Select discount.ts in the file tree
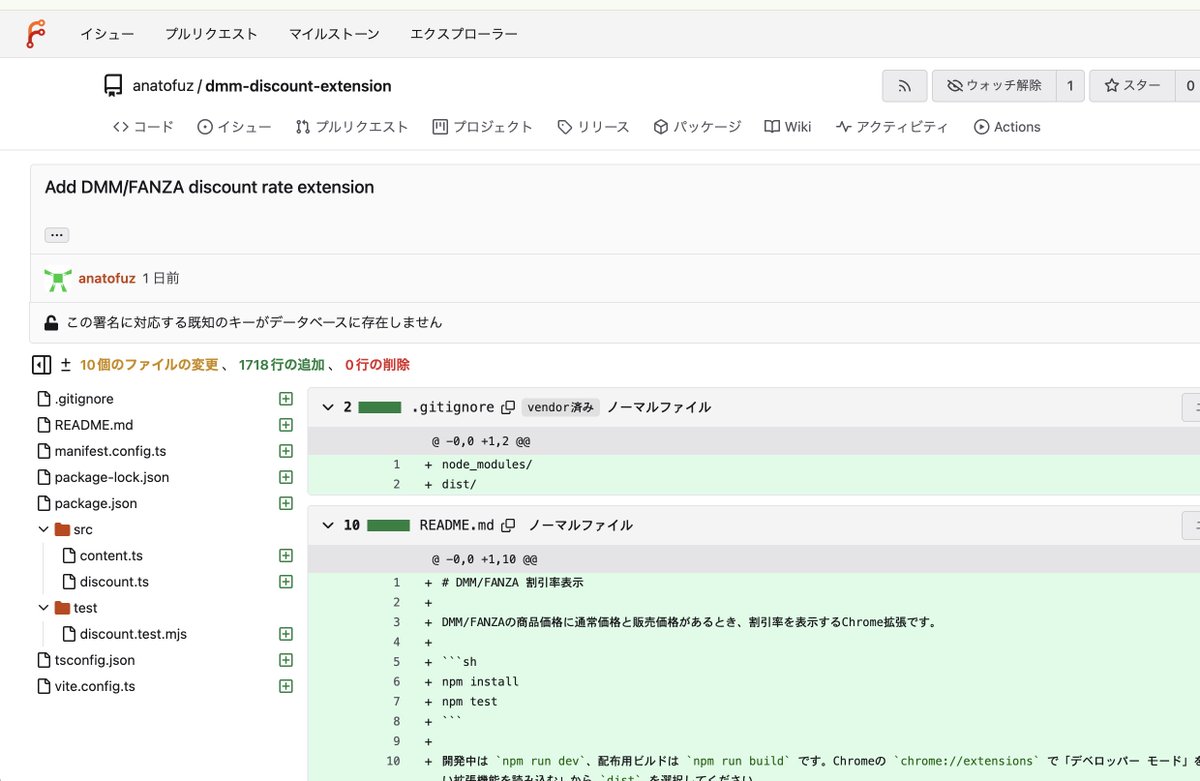Screen dimensions: 1200x781 [x=114, y=581]
